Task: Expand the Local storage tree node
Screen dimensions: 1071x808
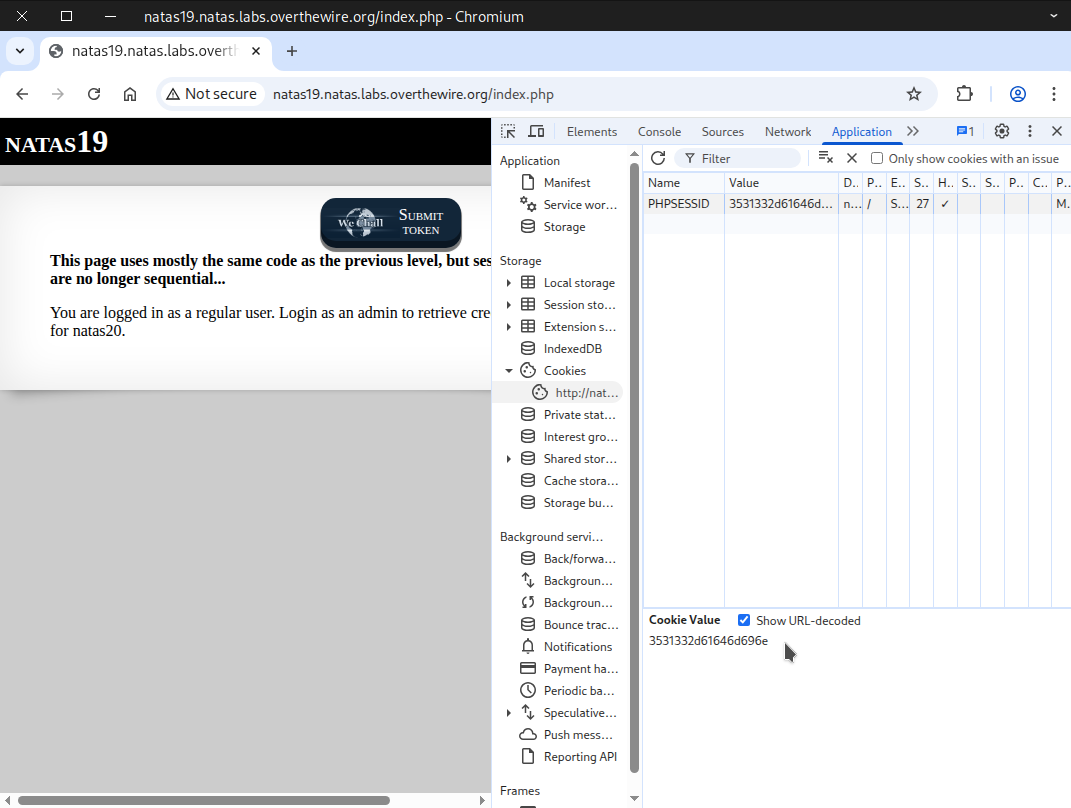Action: click(x=509, y=283)
